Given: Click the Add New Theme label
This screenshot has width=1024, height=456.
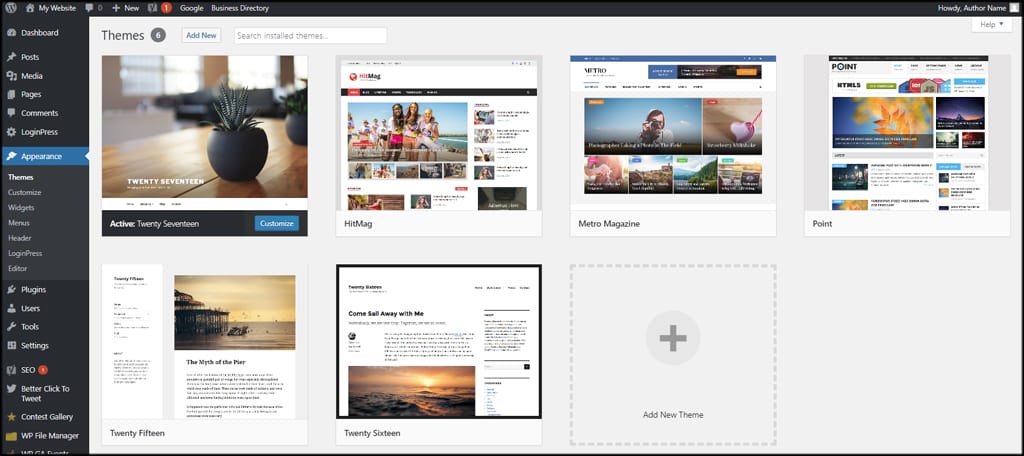Looking at the screenshot, I should point(673,415).
